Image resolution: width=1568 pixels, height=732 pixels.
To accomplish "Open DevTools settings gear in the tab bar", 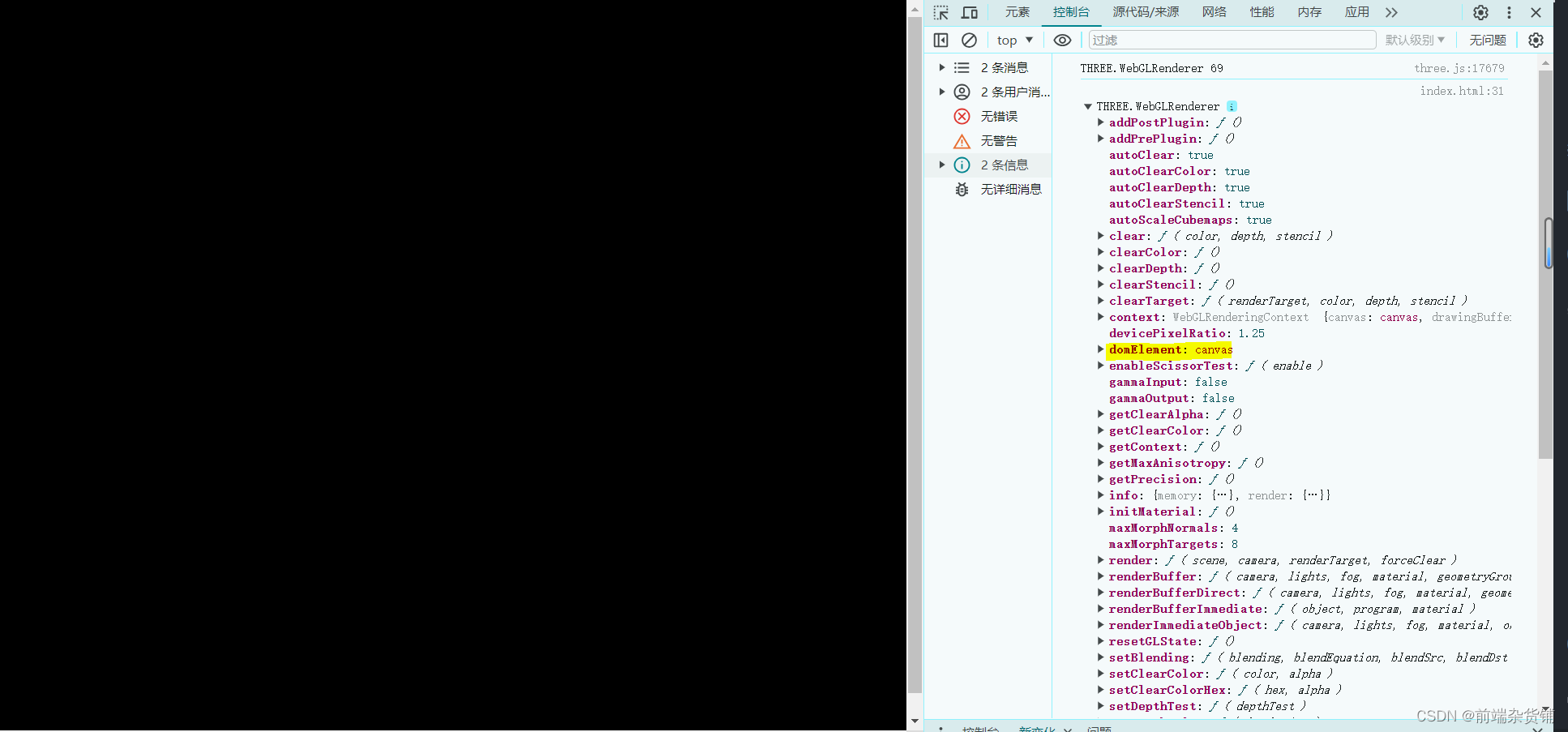I will (1480, 12).
